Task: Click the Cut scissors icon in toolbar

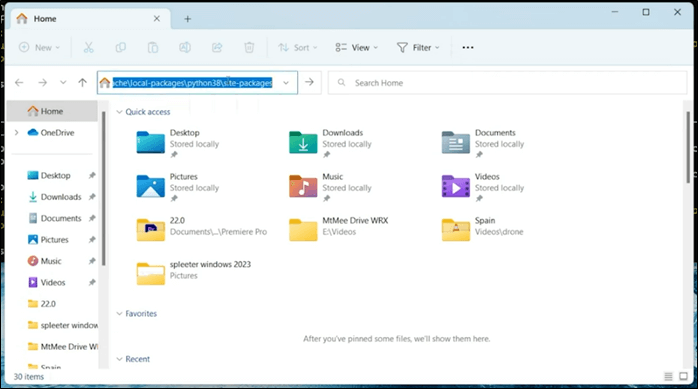Action: [x=89, y=47]
